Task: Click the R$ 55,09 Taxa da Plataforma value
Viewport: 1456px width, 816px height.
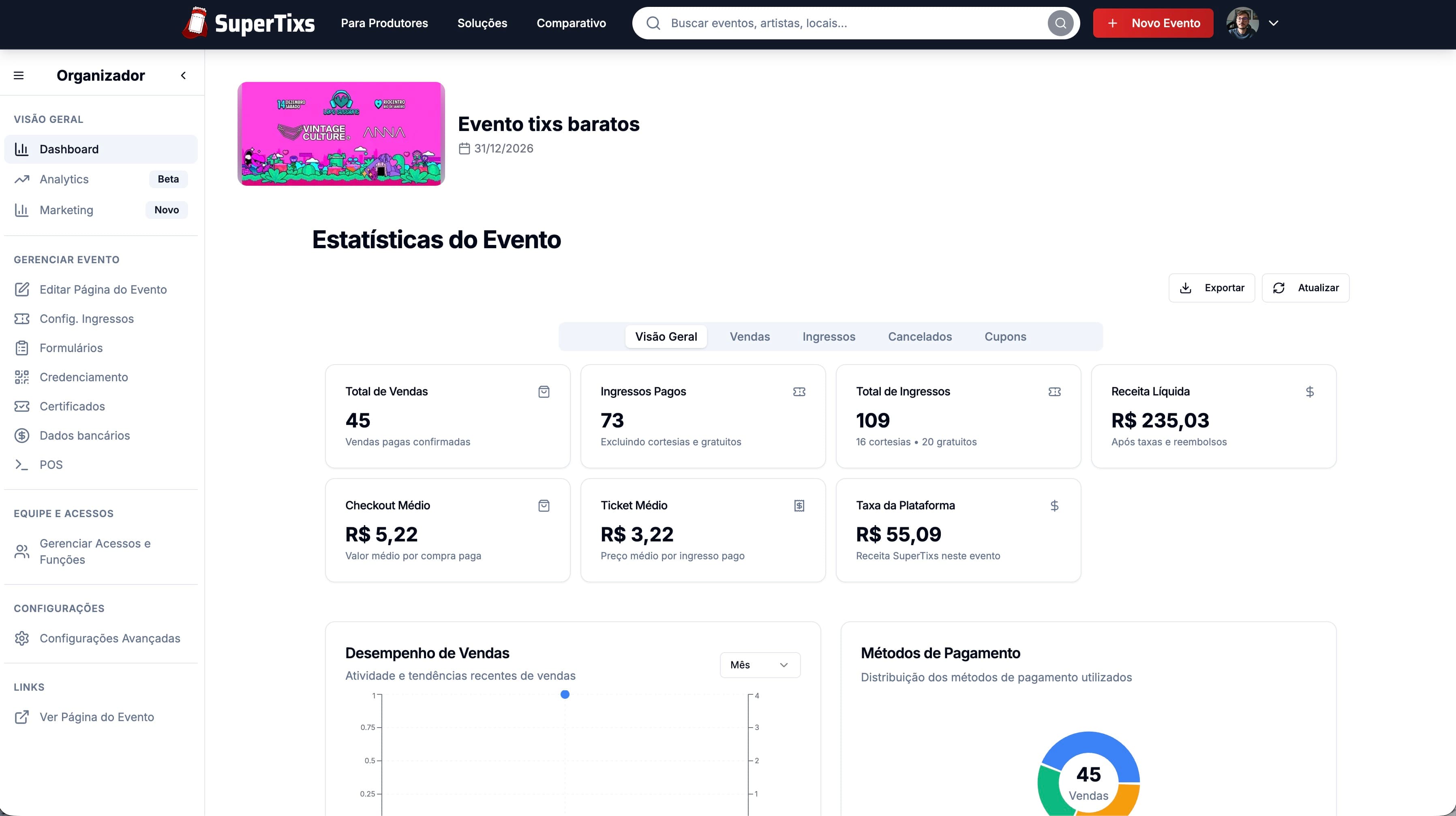Action: (x=899, y=535)
